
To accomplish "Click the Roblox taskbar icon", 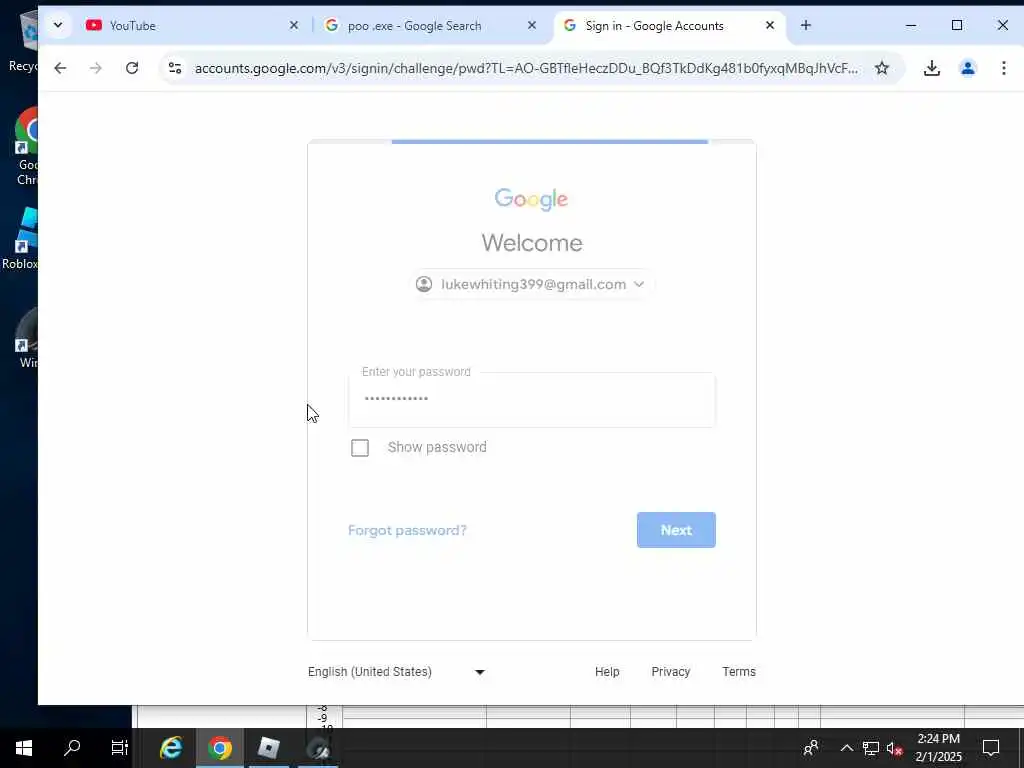I will point(268,748).
